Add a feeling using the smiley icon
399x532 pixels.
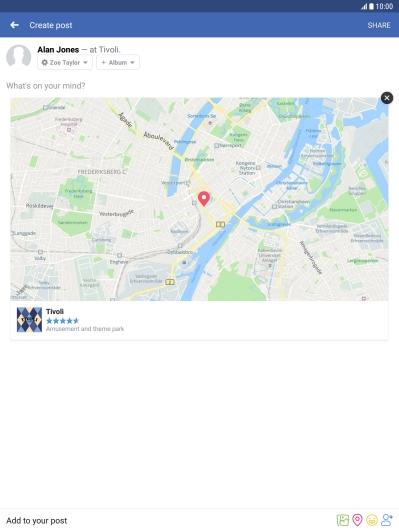point(372,520)
